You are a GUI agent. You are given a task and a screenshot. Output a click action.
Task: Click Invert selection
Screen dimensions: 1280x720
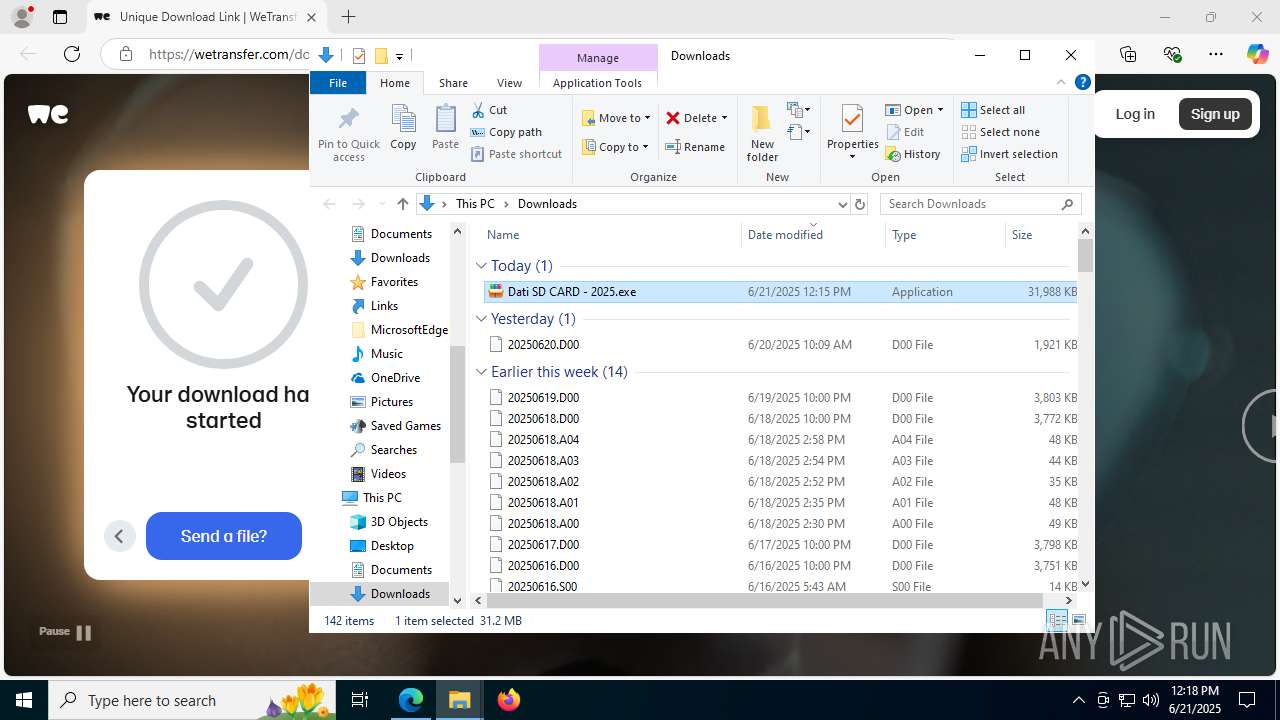tap(1010, 154)
